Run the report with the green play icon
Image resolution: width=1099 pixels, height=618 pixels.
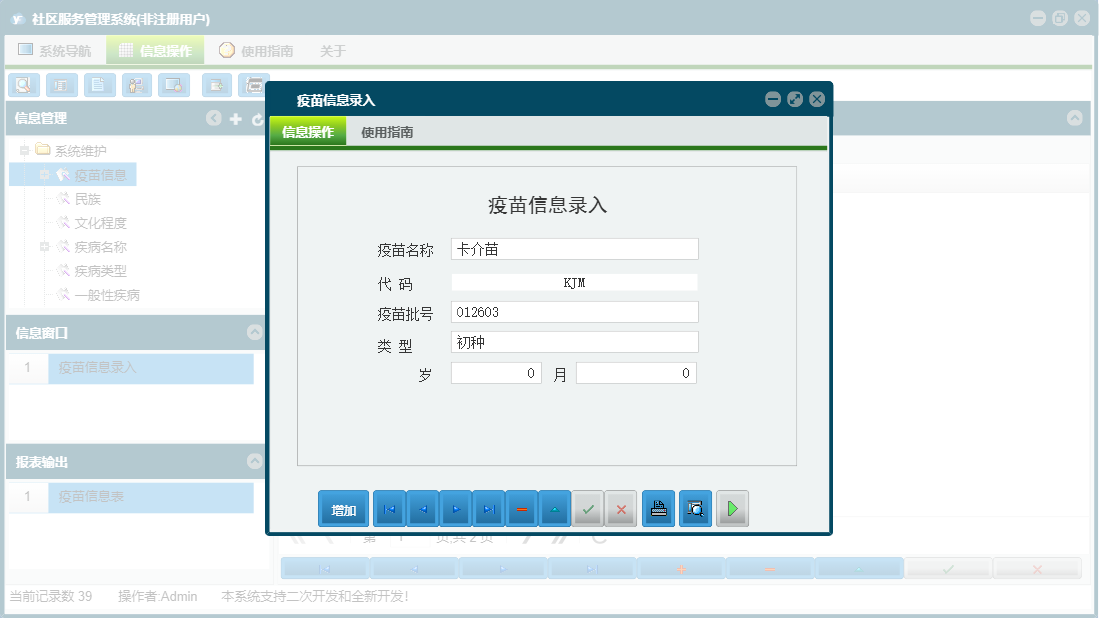(732, 508)
